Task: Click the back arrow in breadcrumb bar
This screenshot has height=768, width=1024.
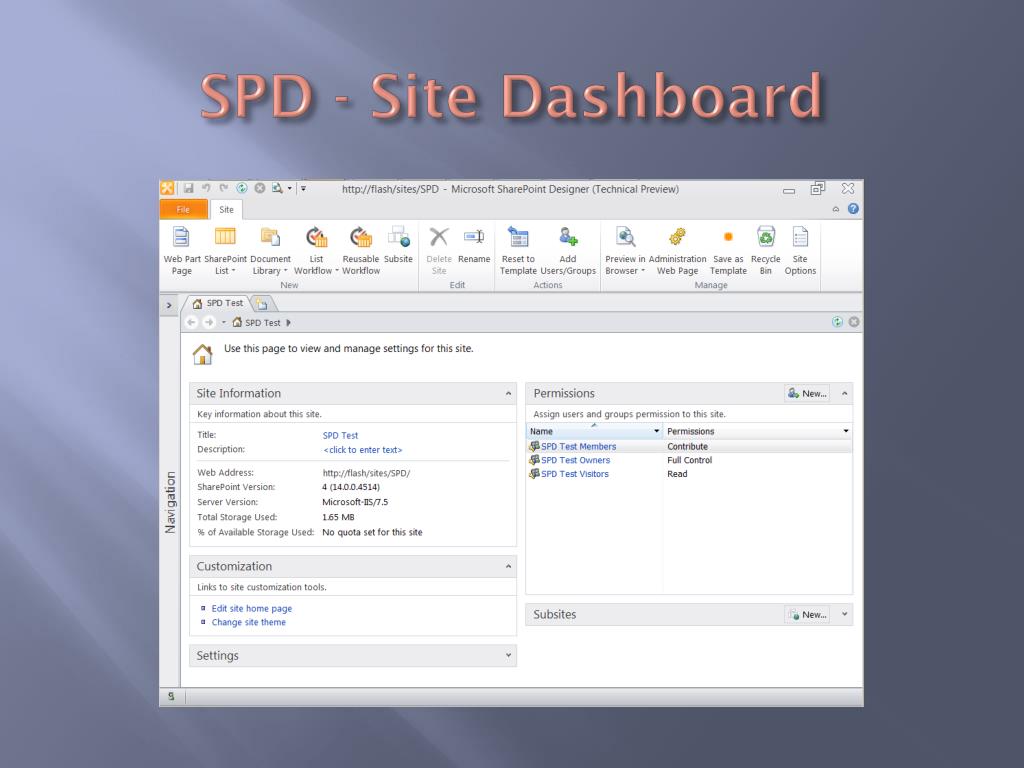Action: coord(191,322)
